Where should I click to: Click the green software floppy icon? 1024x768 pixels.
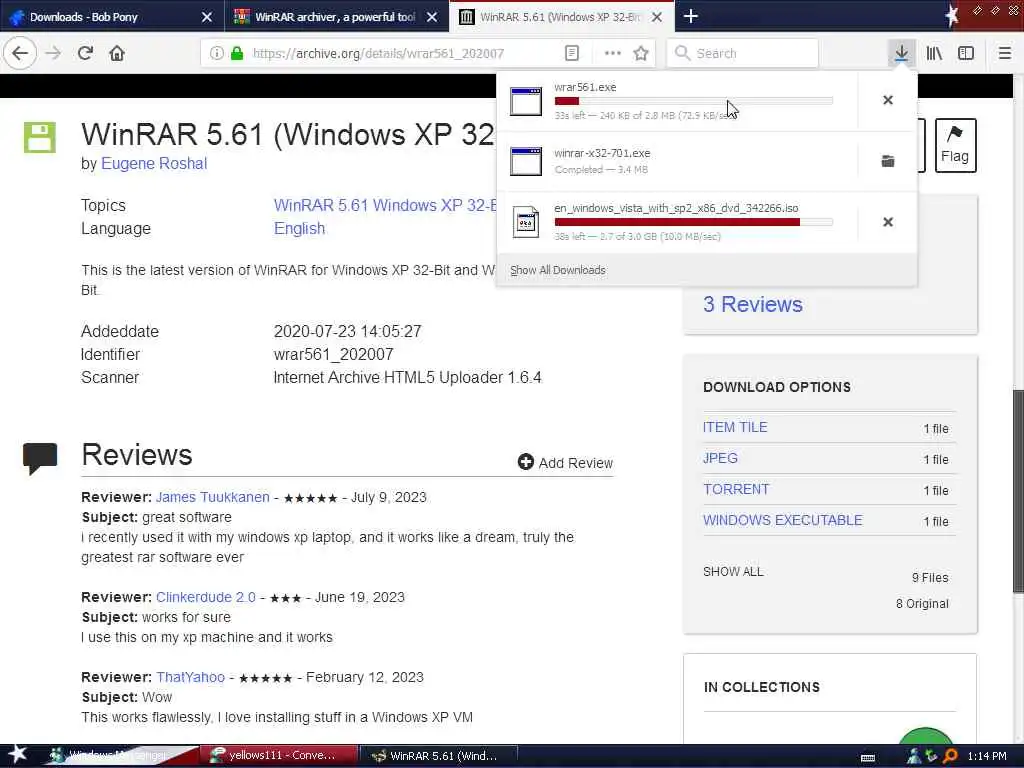40,137
